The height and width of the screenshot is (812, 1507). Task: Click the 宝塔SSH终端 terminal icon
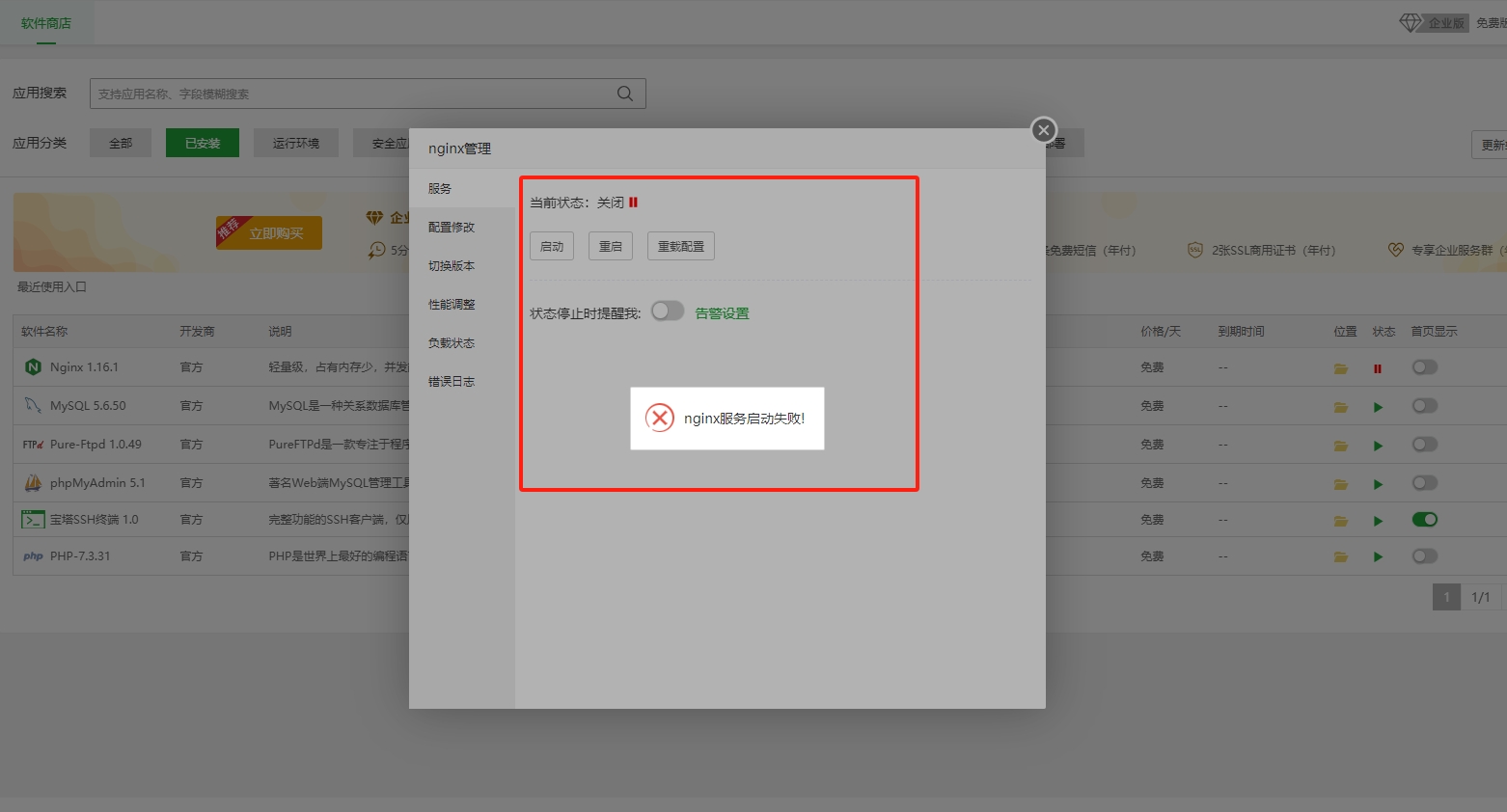coord(33,520)
